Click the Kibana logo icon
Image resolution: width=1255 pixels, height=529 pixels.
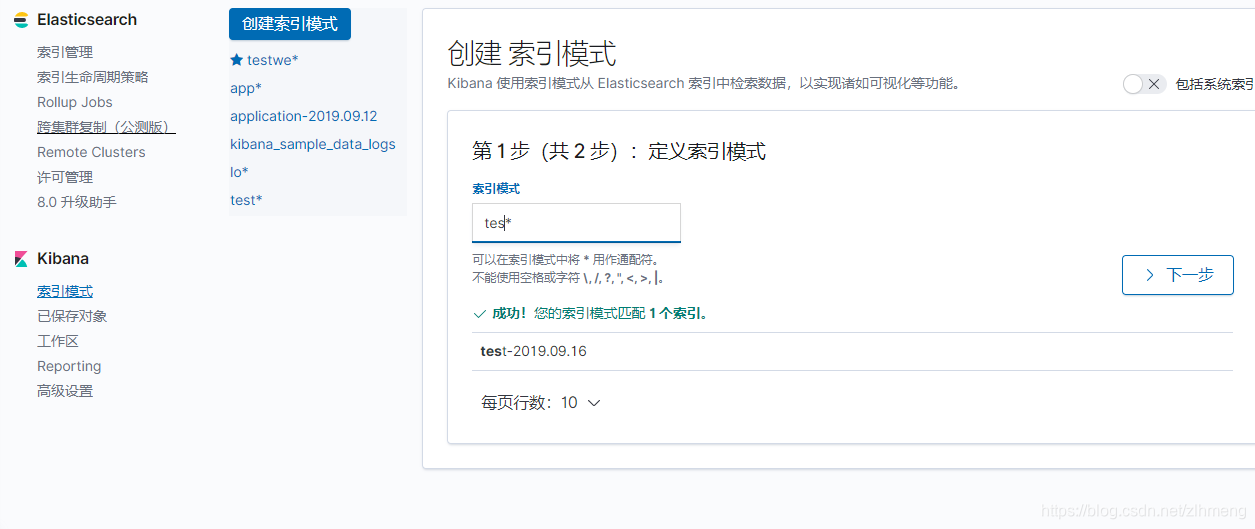coord(21,259)
